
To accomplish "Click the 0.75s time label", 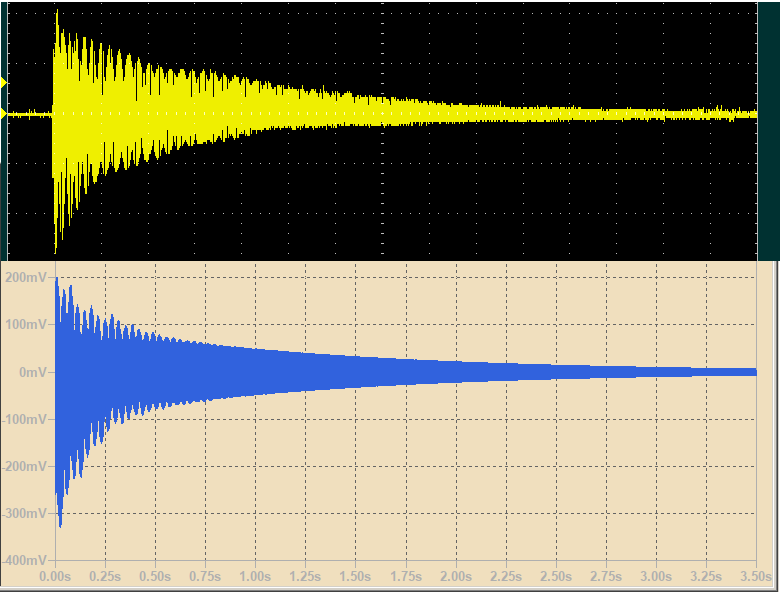I will 205,577.
